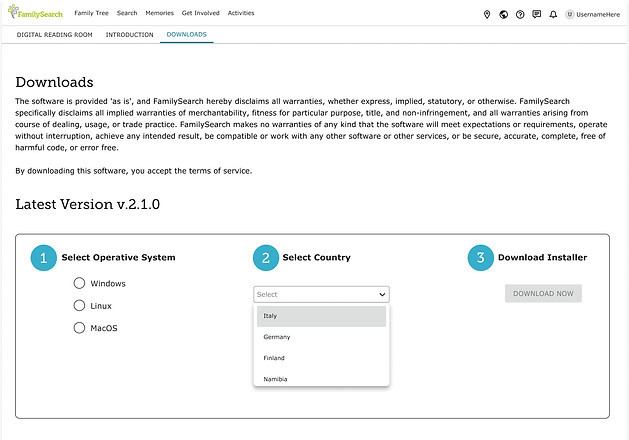Click the Select Country label
This screenshot has height=440, width=629.
317,258
